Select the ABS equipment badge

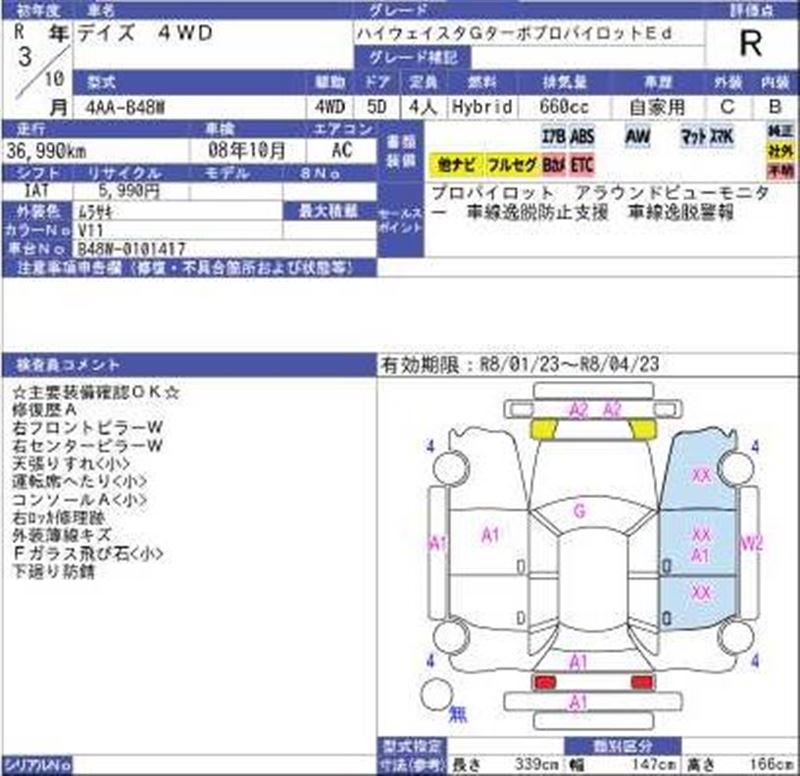(x=582, y=136)
